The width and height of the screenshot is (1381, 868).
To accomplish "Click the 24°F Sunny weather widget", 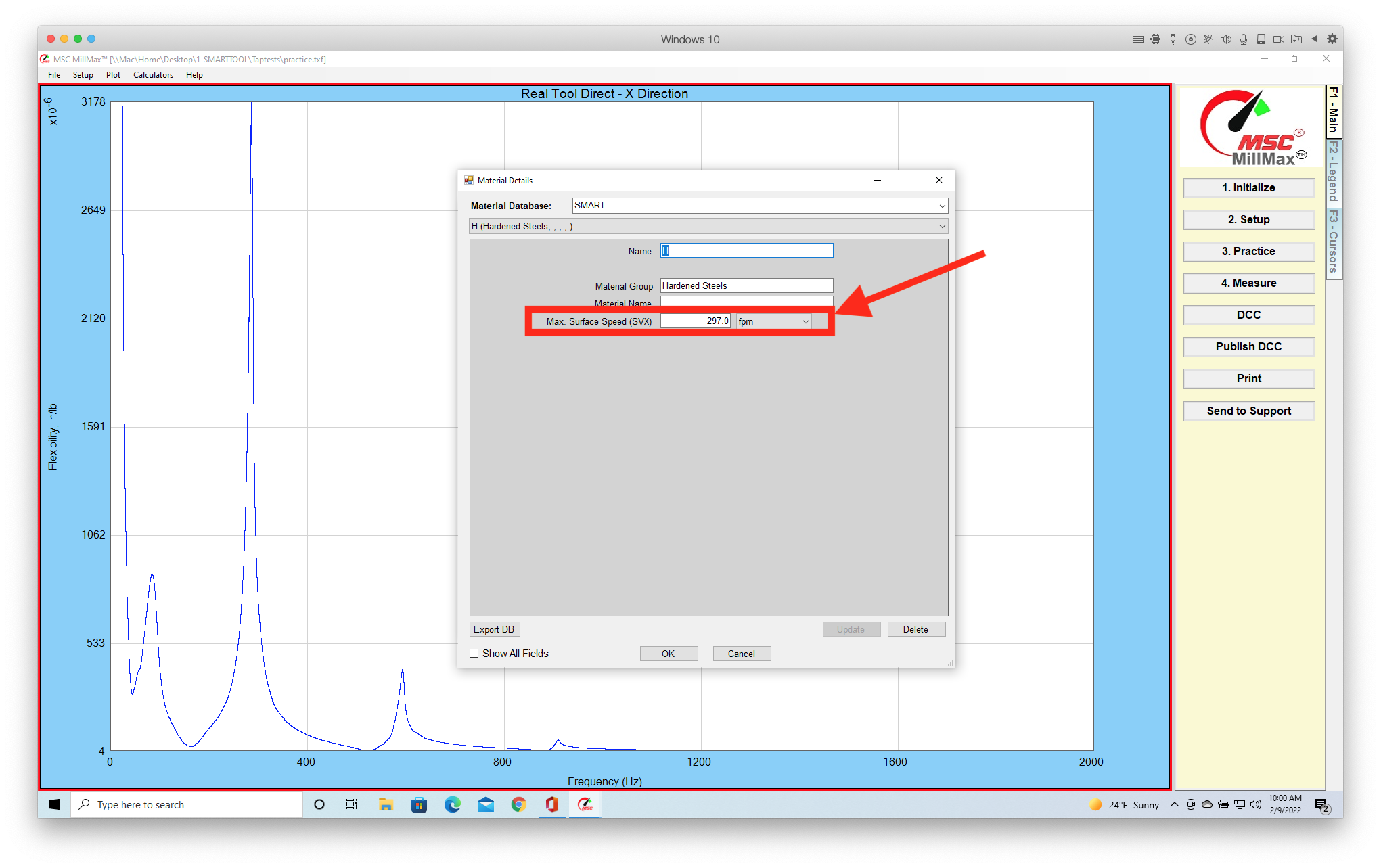I will click(1124, 804).
